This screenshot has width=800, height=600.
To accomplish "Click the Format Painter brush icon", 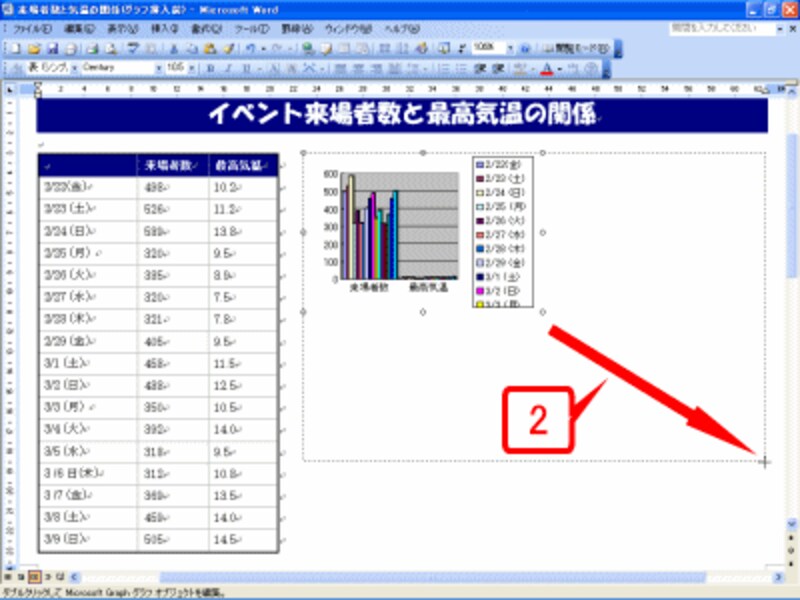I will pyautogui.click(x=228, y=48).
